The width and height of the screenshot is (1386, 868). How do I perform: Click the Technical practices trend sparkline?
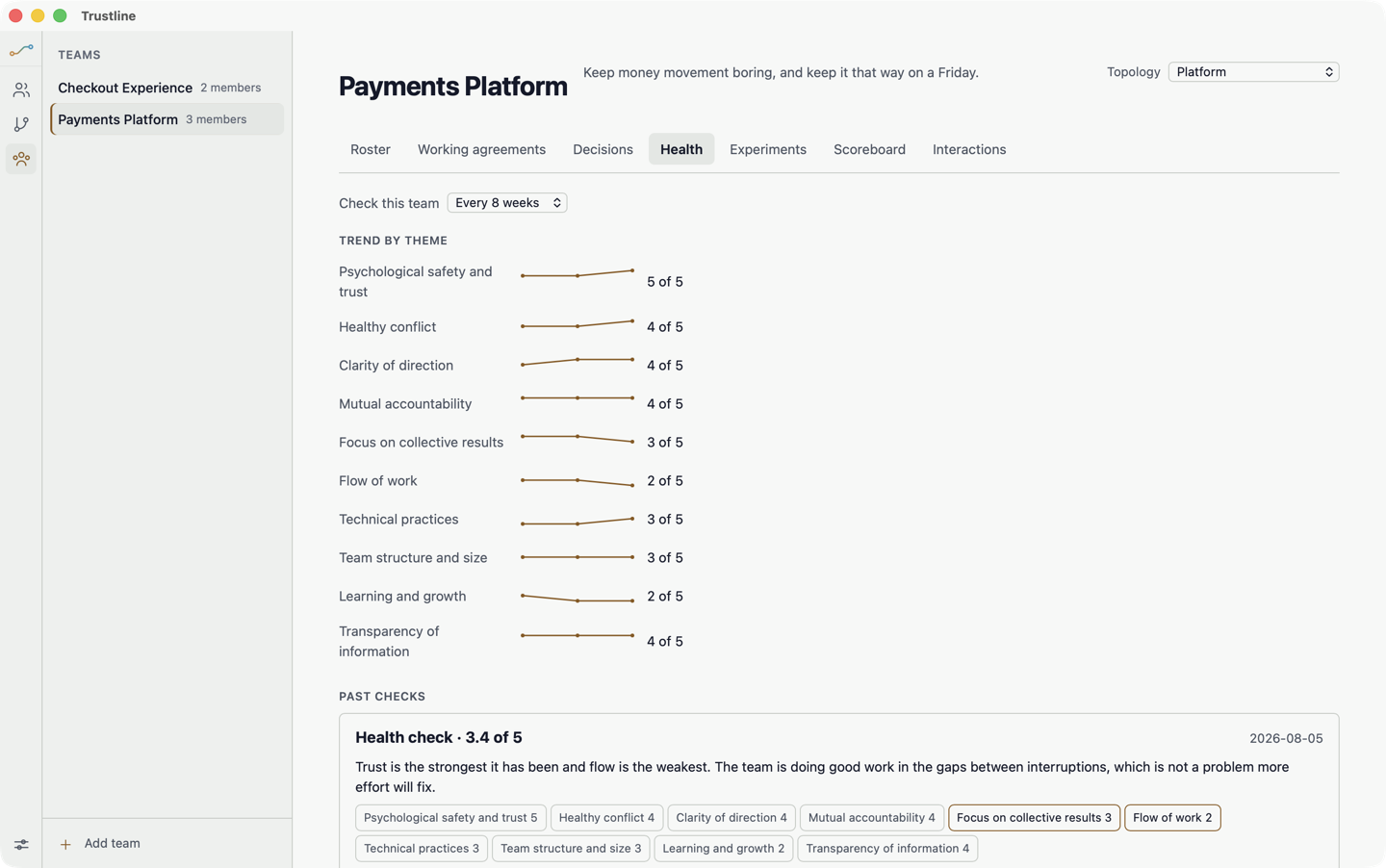pos(577,522)
